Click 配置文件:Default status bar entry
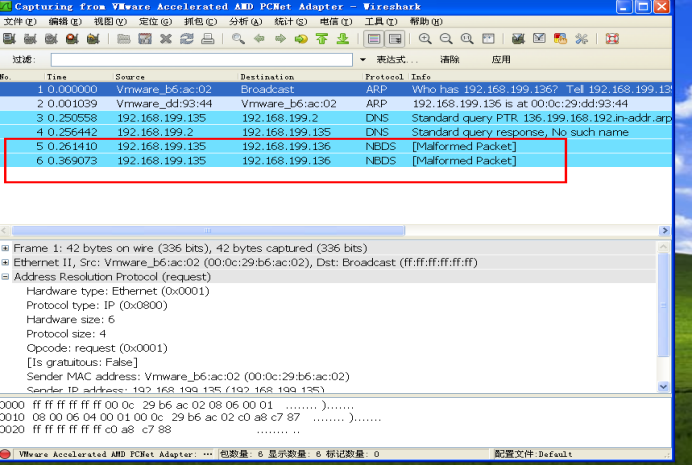Image resolution: width=692 pixels, height=465 pixels. [533, 454]
